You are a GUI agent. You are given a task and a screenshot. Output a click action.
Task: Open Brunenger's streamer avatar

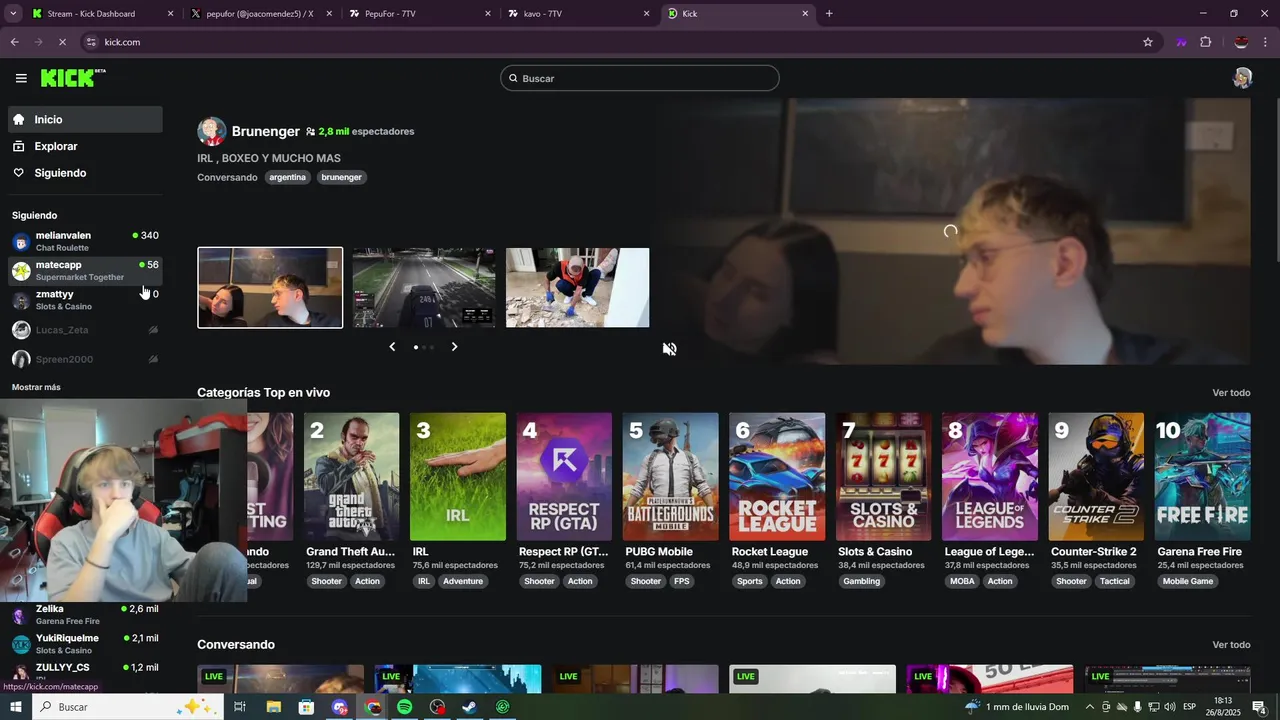211,131
